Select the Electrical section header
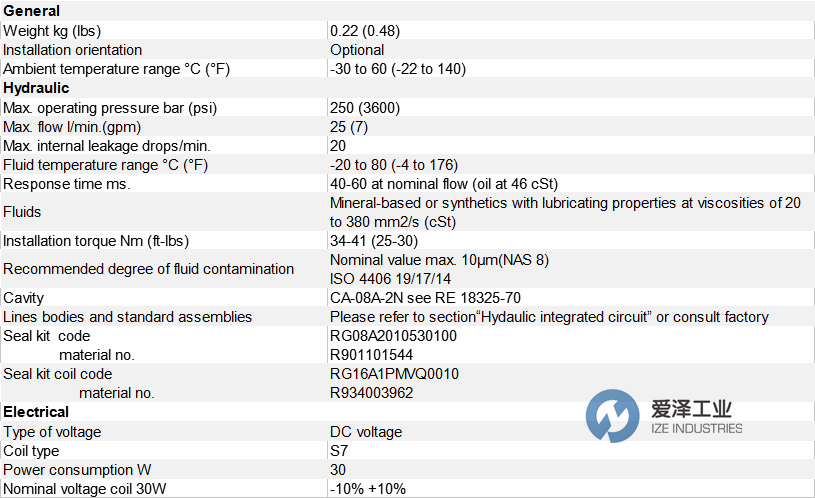Screen dimensions: 815x498 tap(36, 412)
